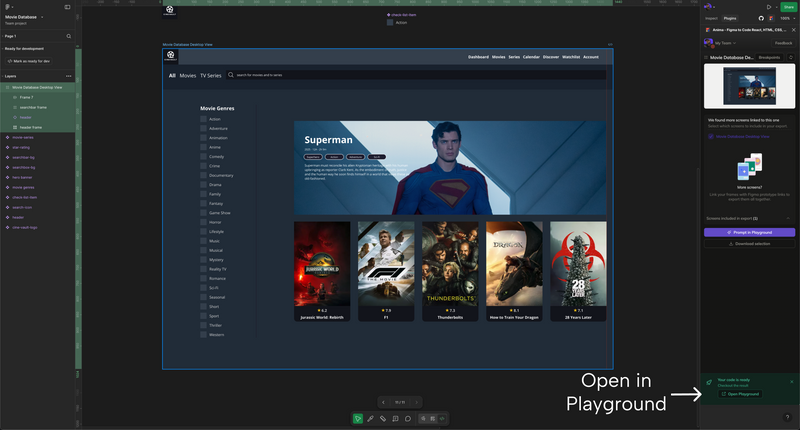
Task: Switch to Draw mode in toolbar
Action: coord(423,419)
